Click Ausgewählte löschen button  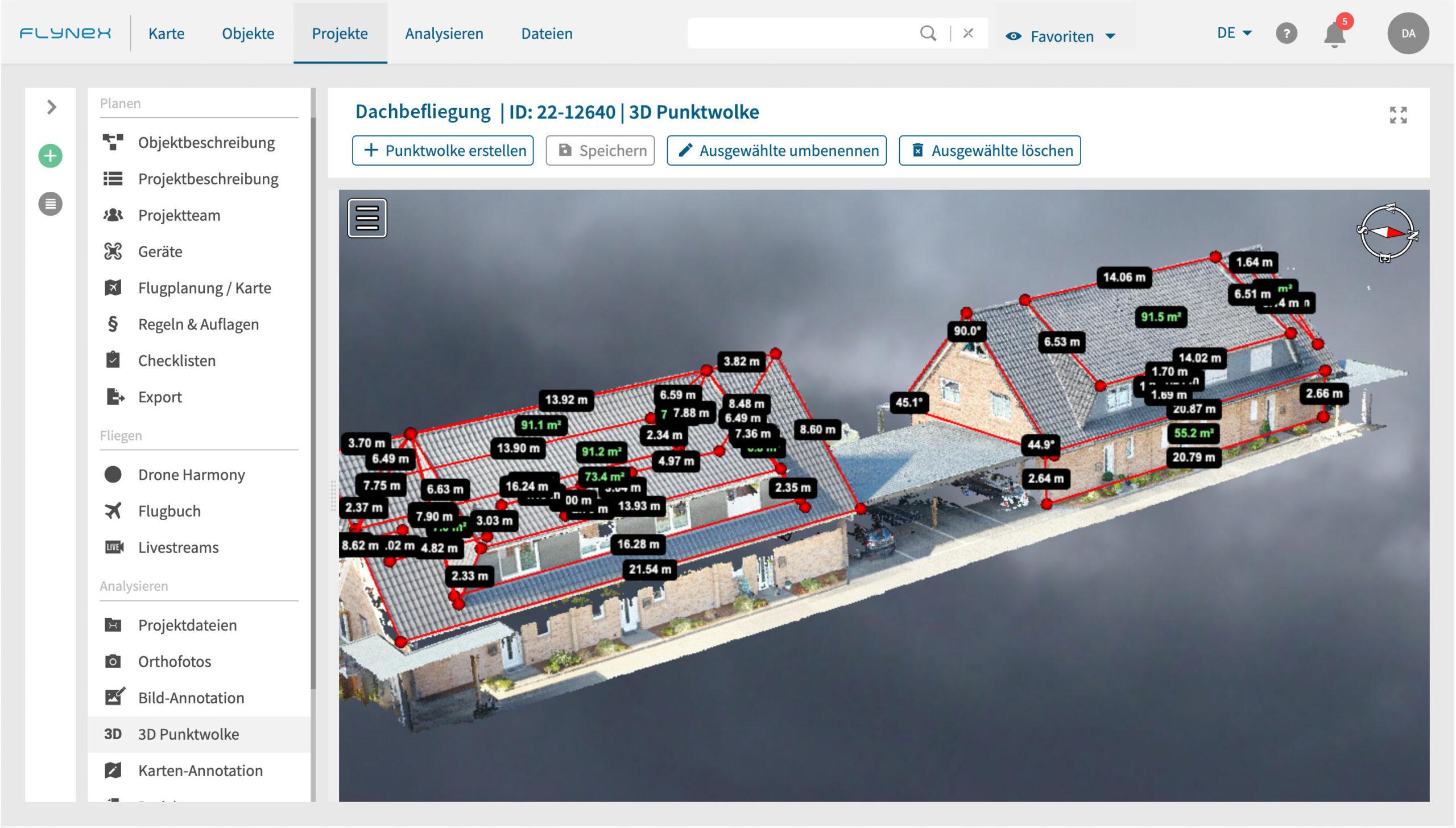[x=990, y=150]
